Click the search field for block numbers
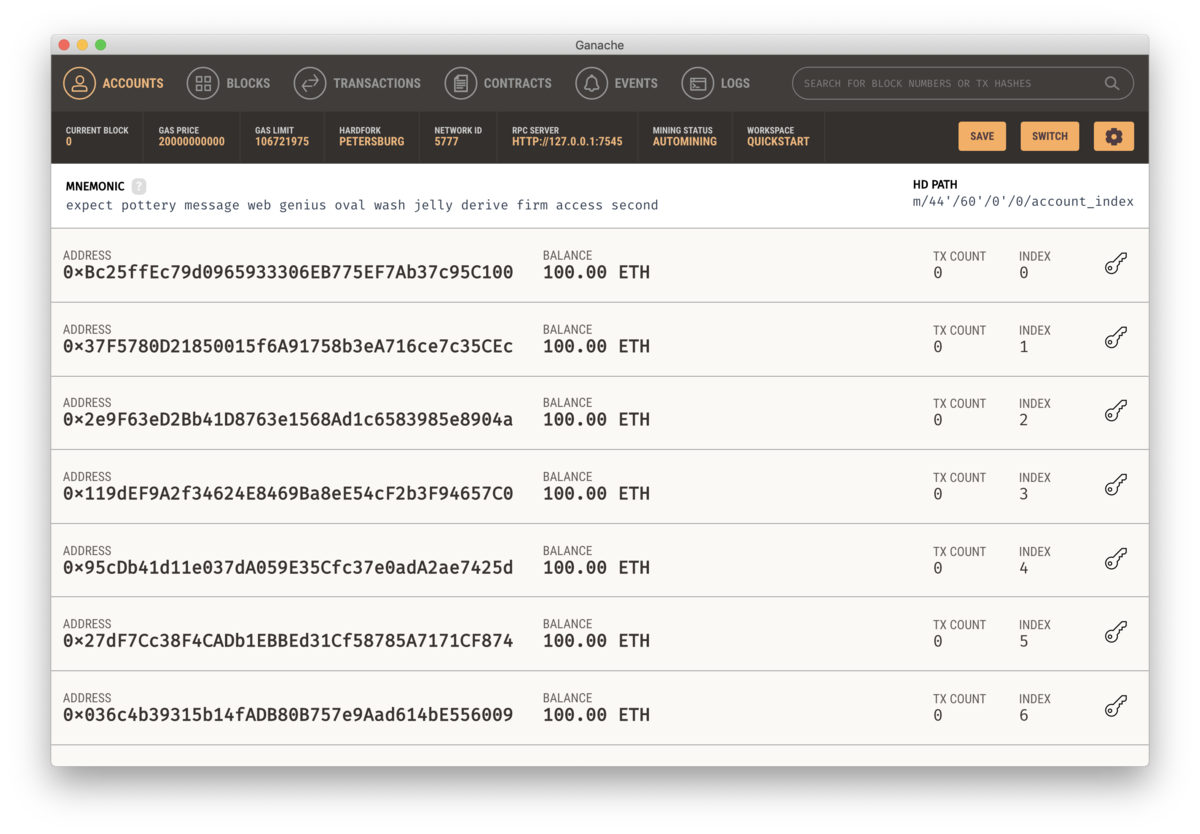The image size is (1200, 834). click(x=962, y=83)
